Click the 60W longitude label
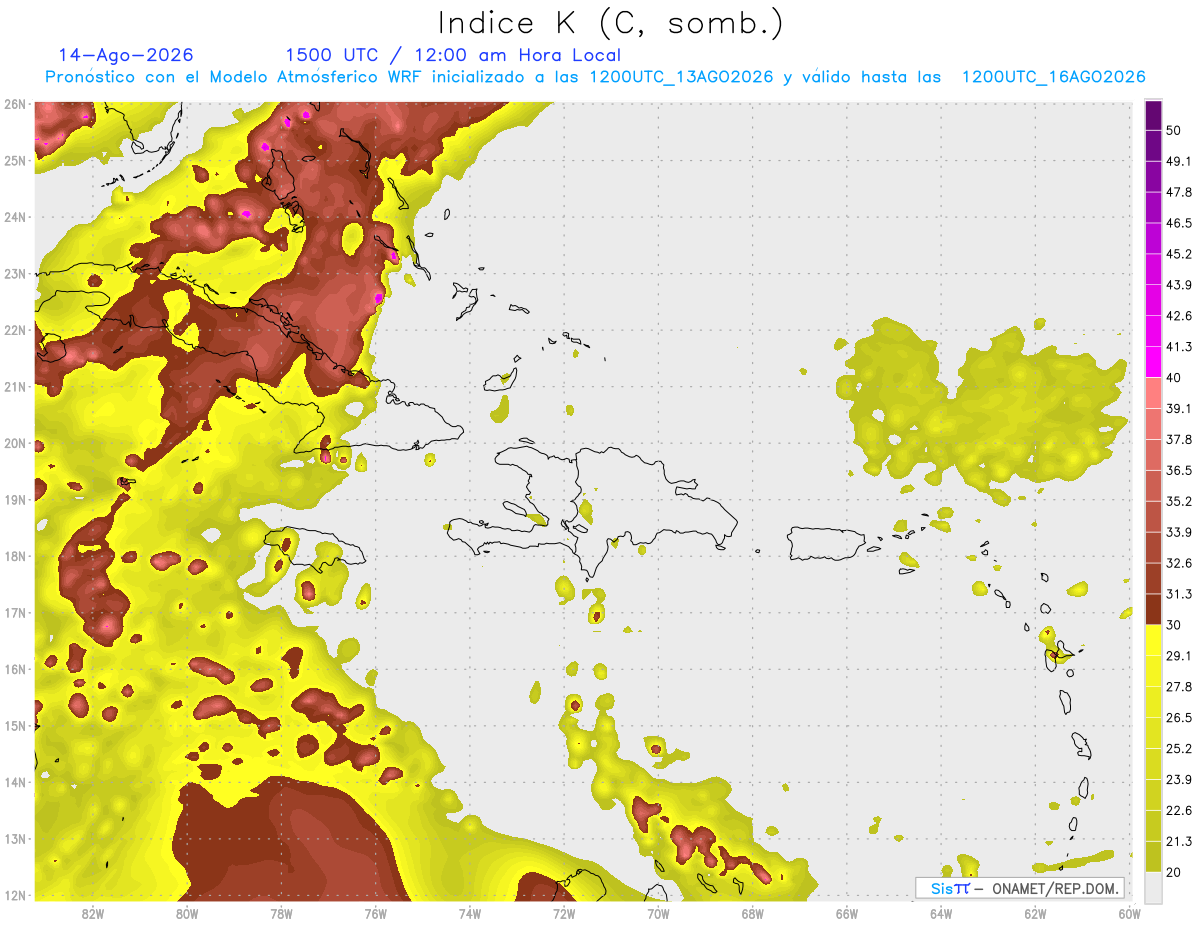 (x=1129, y=913)
